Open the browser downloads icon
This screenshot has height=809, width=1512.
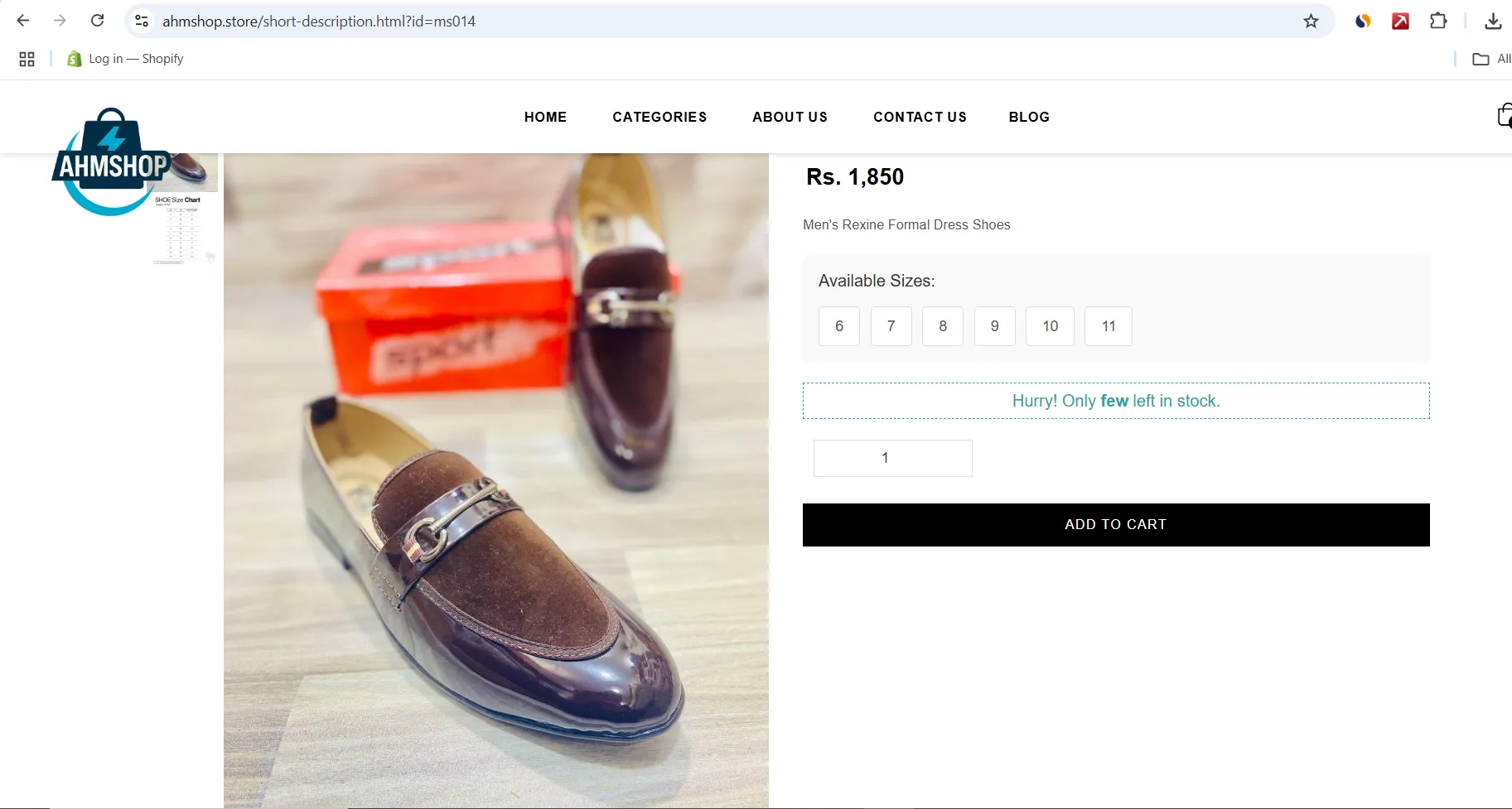tap(1493, 22)
